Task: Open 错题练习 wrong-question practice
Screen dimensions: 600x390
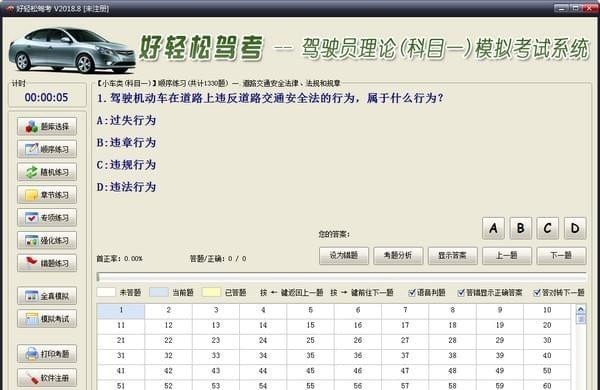Action: [47, 263]
